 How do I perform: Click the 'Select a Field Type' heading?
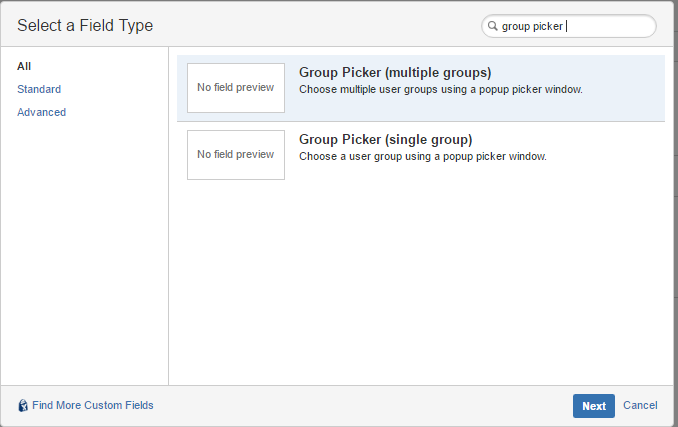(x=85, y=25)
